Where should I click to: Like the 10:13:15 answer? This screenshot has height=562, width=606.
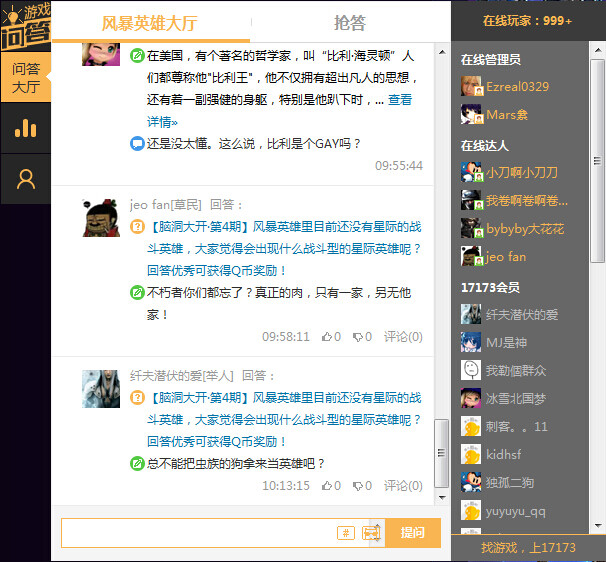coord(331,485)
